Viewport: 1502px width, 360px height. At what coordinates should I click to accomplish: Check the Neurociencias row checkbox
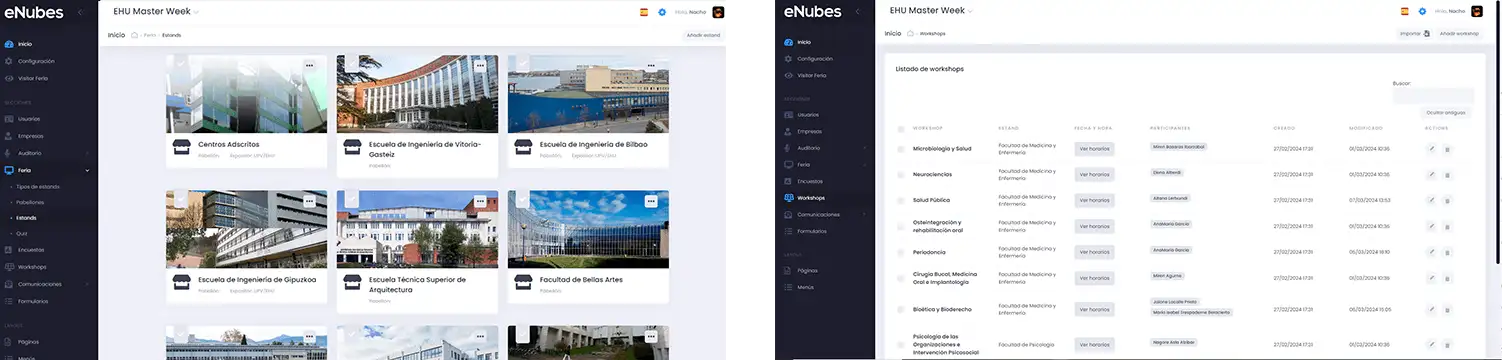pyautogui.click(x=901, y=174)
